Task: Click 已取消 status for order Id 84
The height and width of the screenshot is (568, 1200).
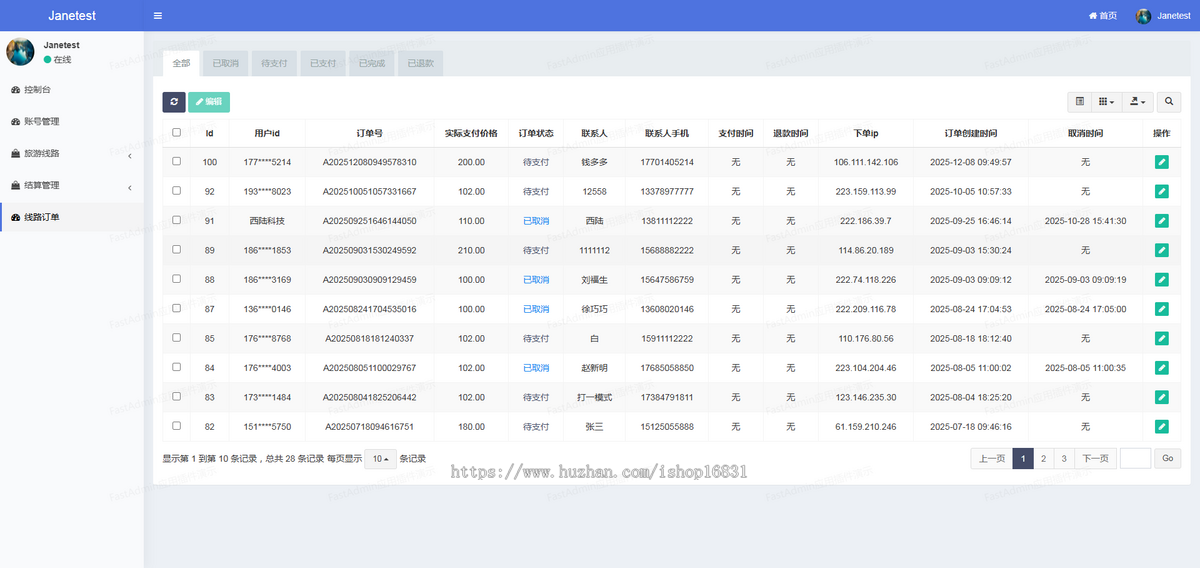Action: 536,368
